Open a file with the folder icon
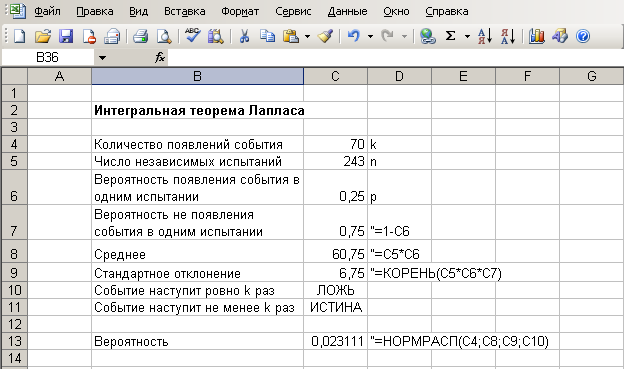The image size is (624, 370). pos(43,36)
